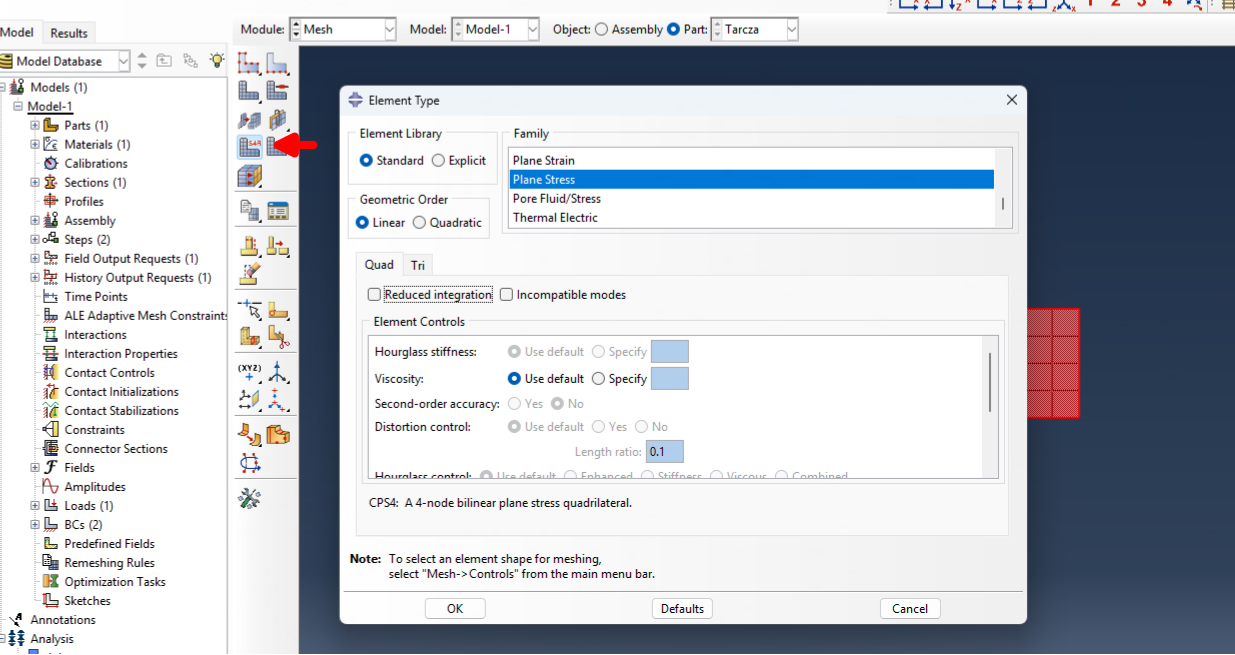The height and width of the screenshot is (655, 1235).
Task: Choose Plane Strain in the Family list
Action: pos(544,161)
